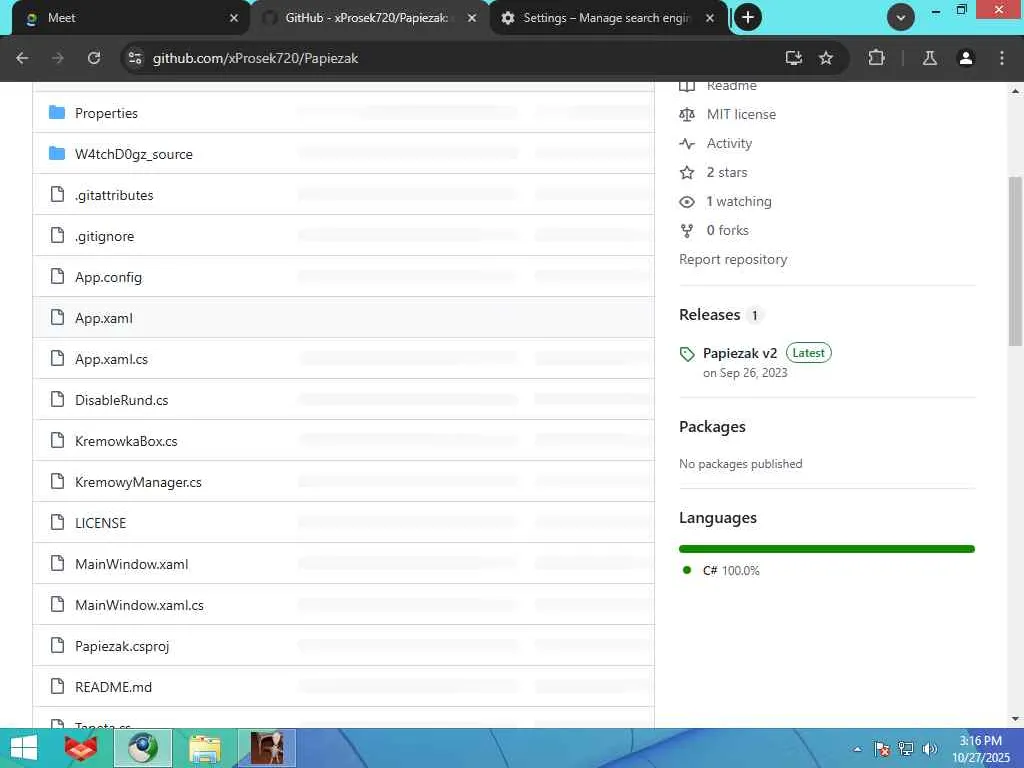View the 2 stars stargazers
This screenshot has width=1024, height=768.
pyautogui.click(x=727, y=172)
